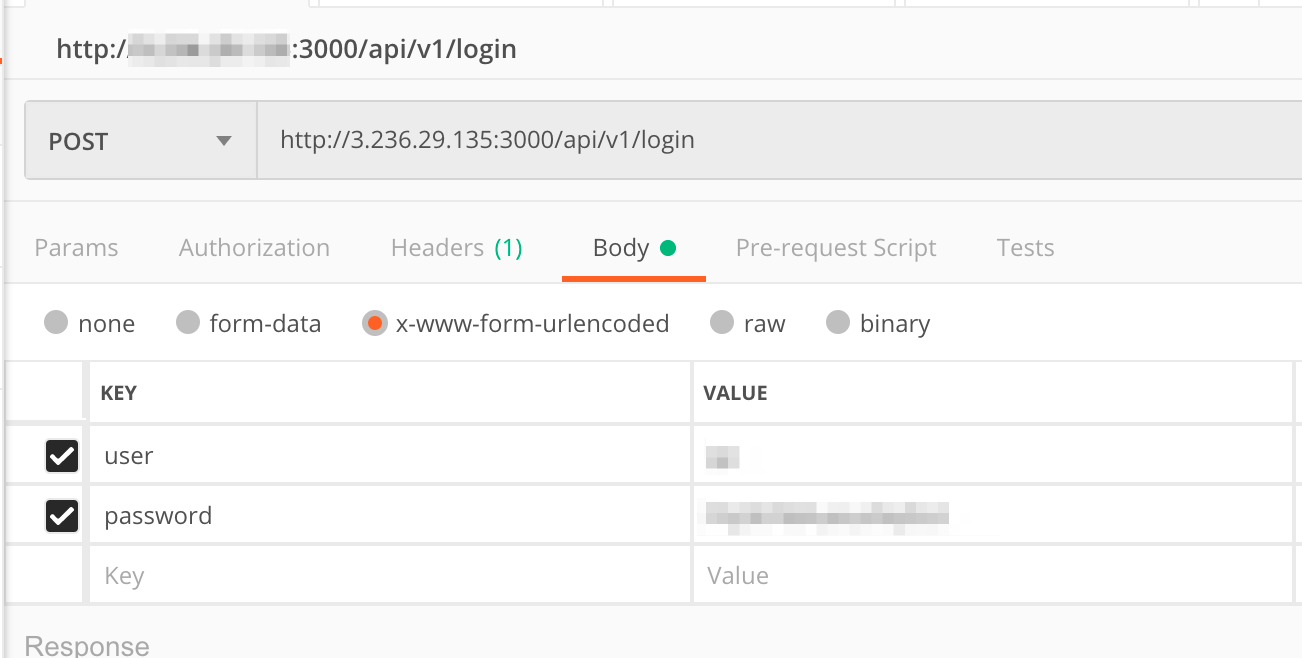Click the password value cell
Image resolution: width=1302 pixels, height=658 pixels.
(993, 516)
